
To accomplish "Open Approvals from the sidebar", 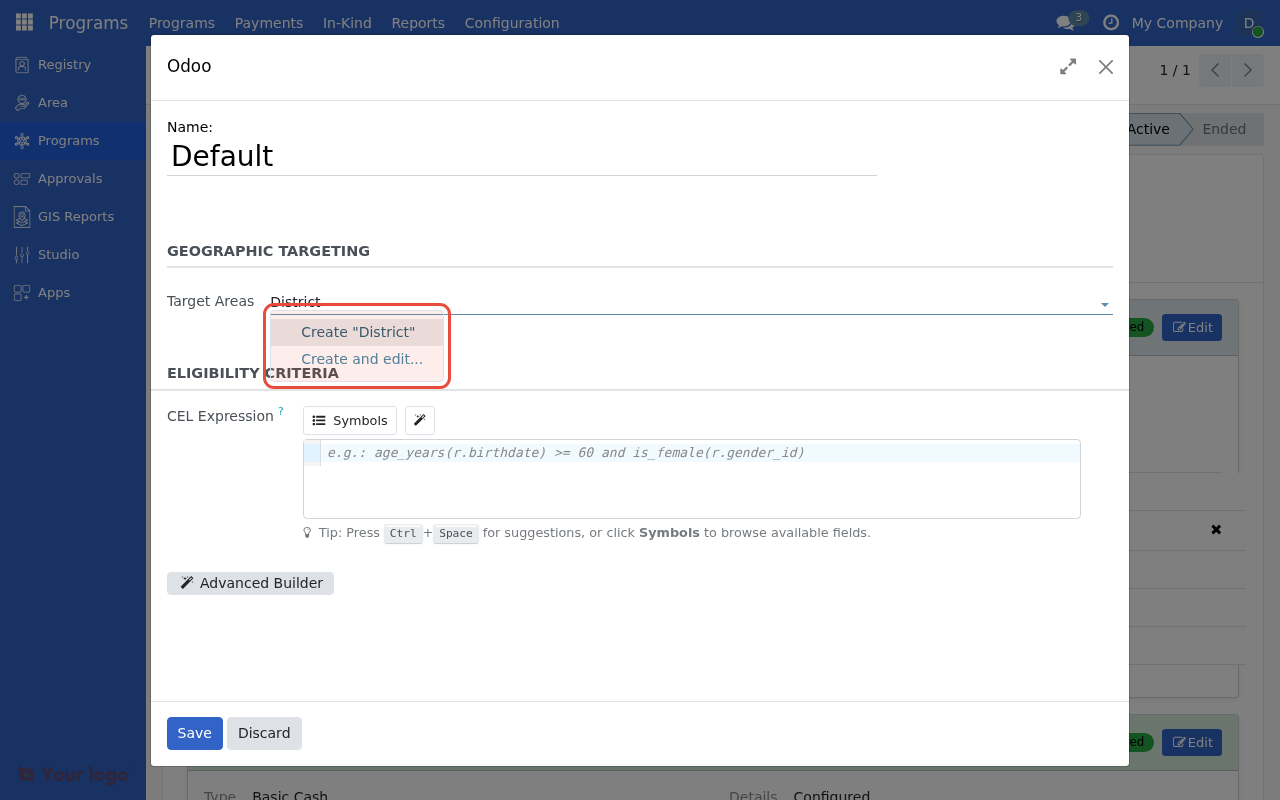I will tap(70, 178).
